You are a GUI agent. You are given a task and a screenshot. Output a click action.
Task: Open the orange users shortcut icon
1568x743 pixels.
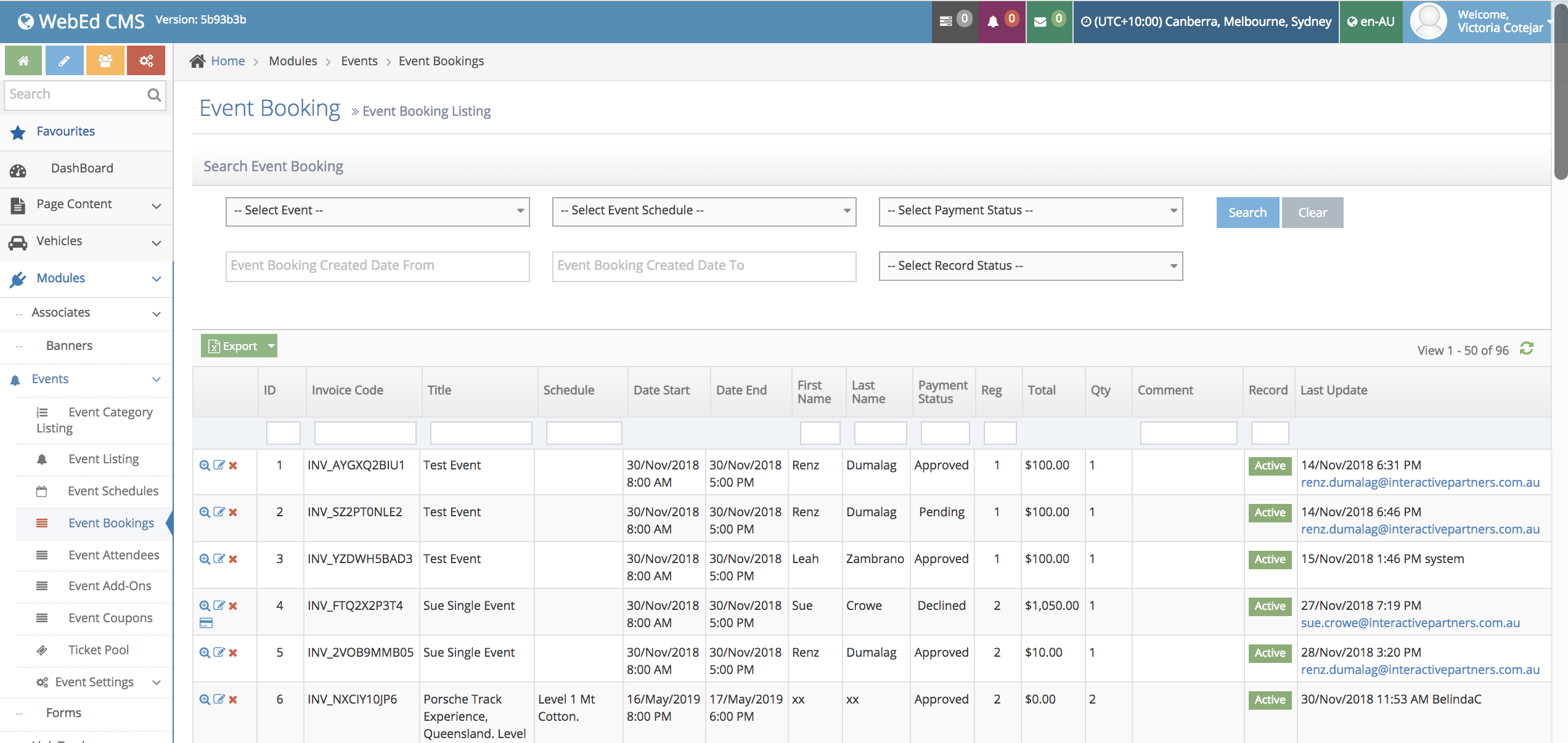pyautogui.click(x=105, y=60)
